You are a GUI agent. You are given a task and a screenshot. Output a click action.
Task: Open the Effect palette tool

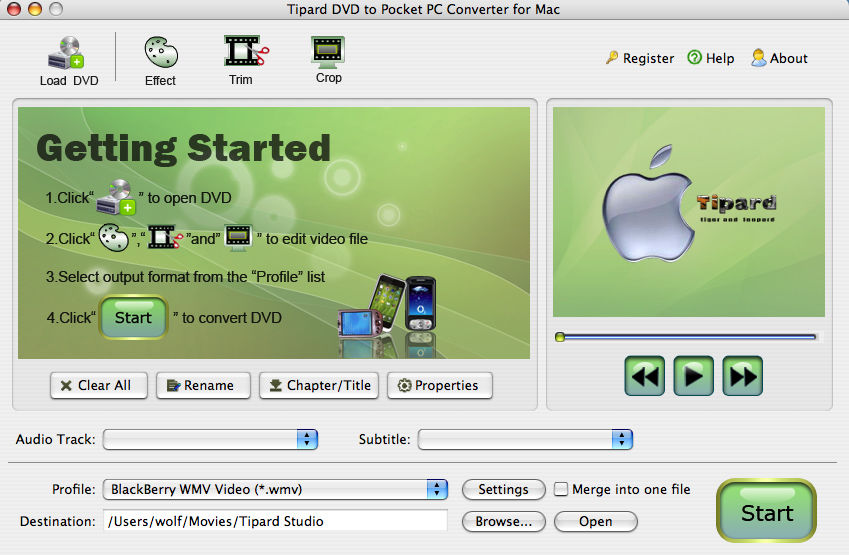click(160, 61)
